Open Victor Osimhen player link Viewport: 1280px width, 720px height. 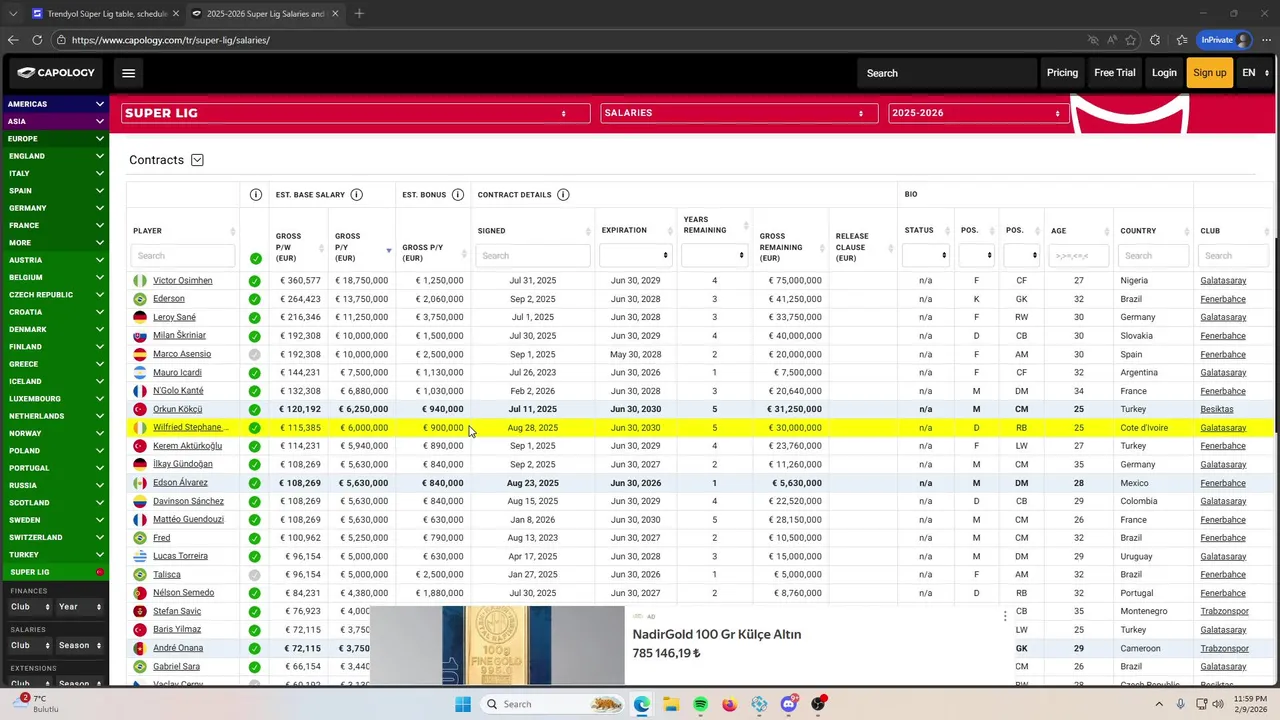click(182, 281)
